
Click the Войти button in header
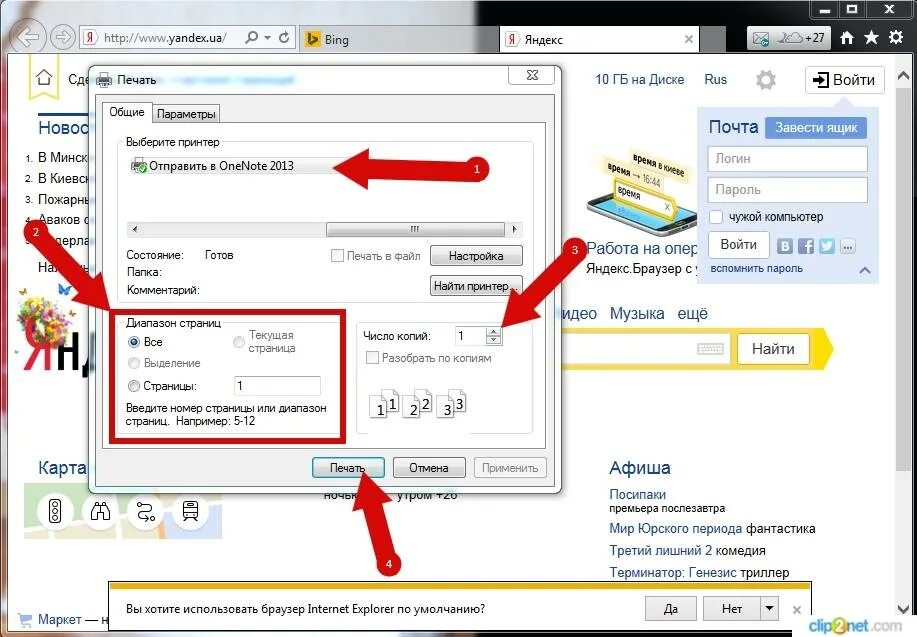[x=844, y=80]
